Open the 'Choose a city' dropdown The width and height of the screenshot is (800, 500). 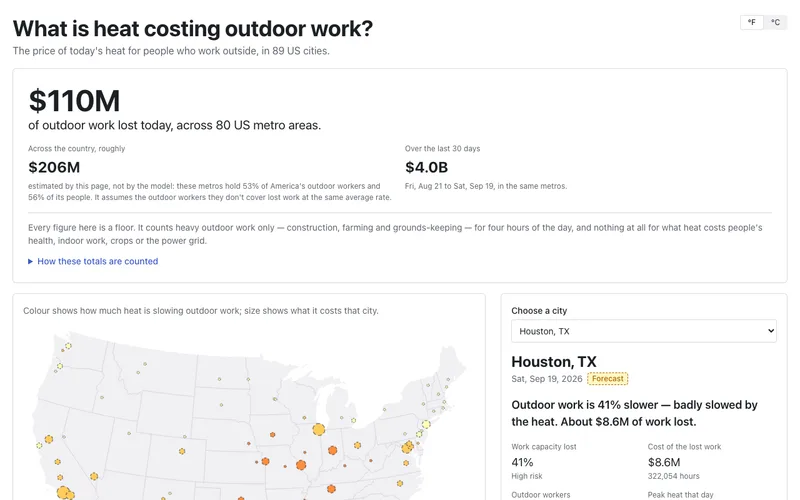pos(644,331)
